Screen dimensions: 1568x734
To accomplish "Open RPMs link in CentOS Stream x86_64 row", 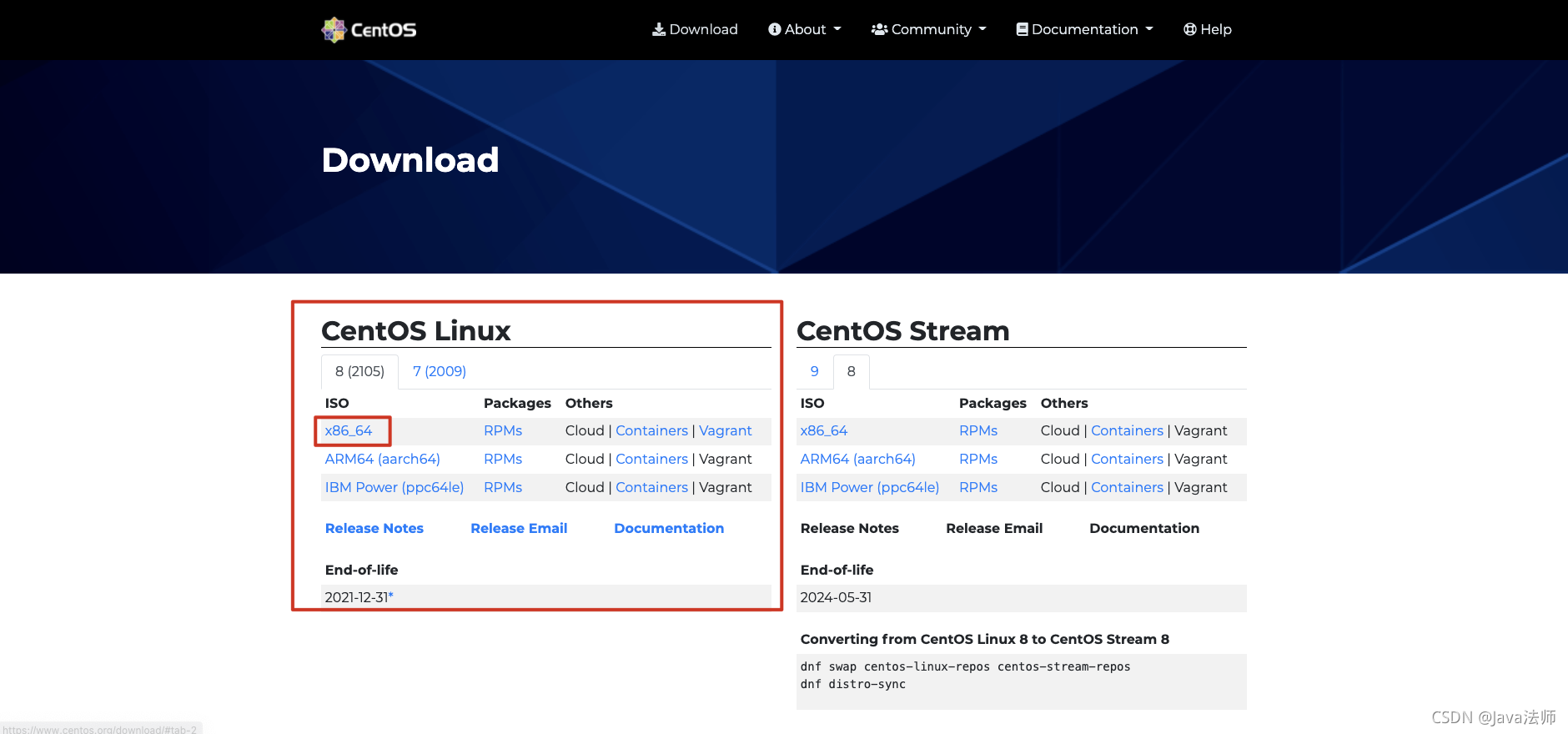I will (978, 430).
